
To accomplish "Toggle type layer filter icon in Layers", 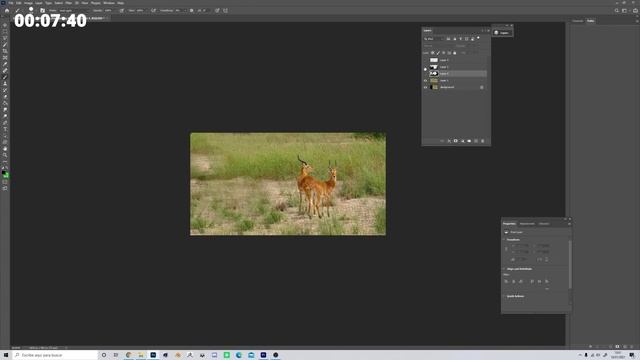I will 460,39.
